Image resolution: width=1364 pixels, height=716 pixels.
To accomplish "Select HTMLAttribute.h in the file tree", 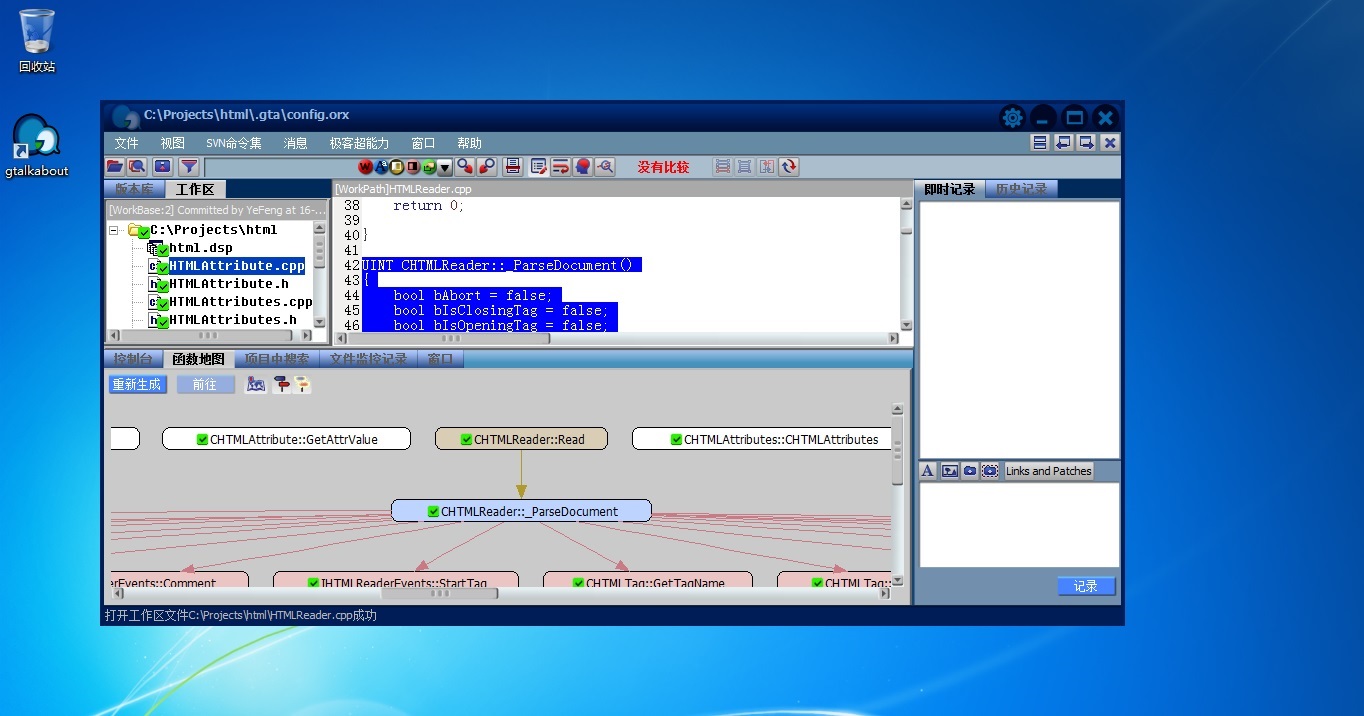I will 229,284.
